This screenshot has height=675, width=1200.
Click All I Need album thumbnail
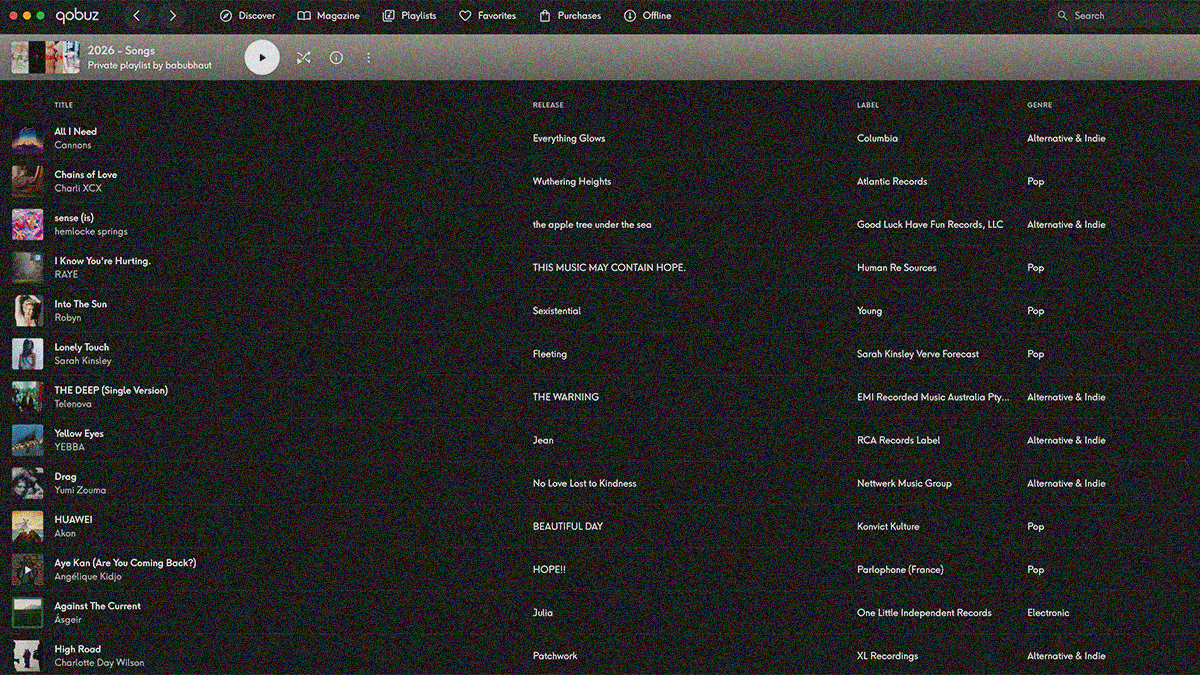[x=27, y=138]
